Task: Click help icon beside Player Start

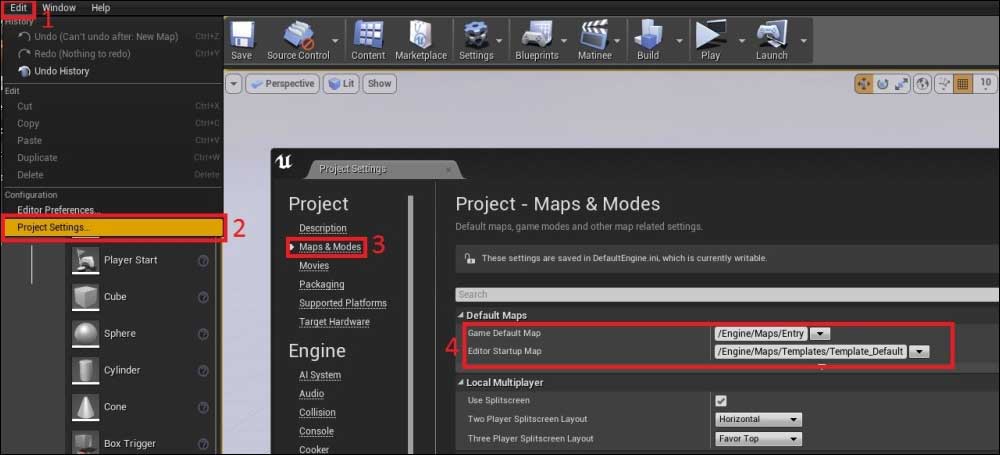Action: 203,260
